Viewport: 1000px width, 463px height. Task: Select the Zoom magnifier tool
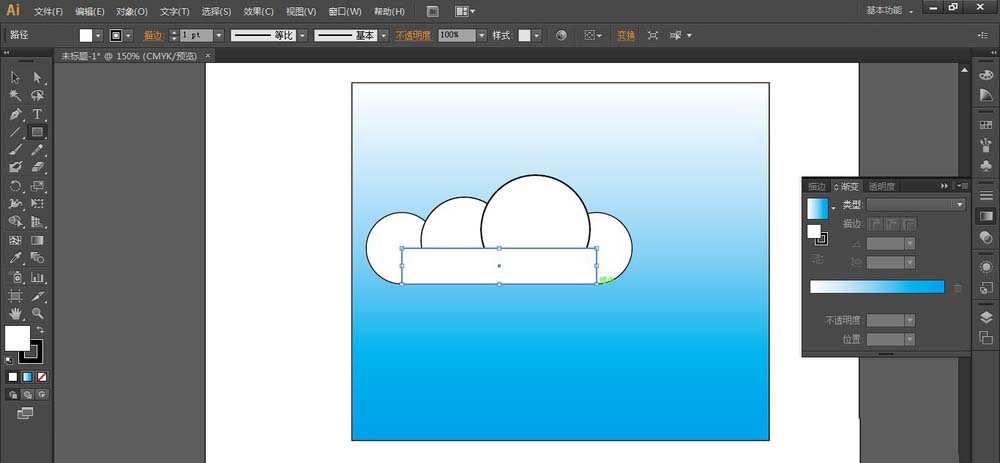(38, 313)
